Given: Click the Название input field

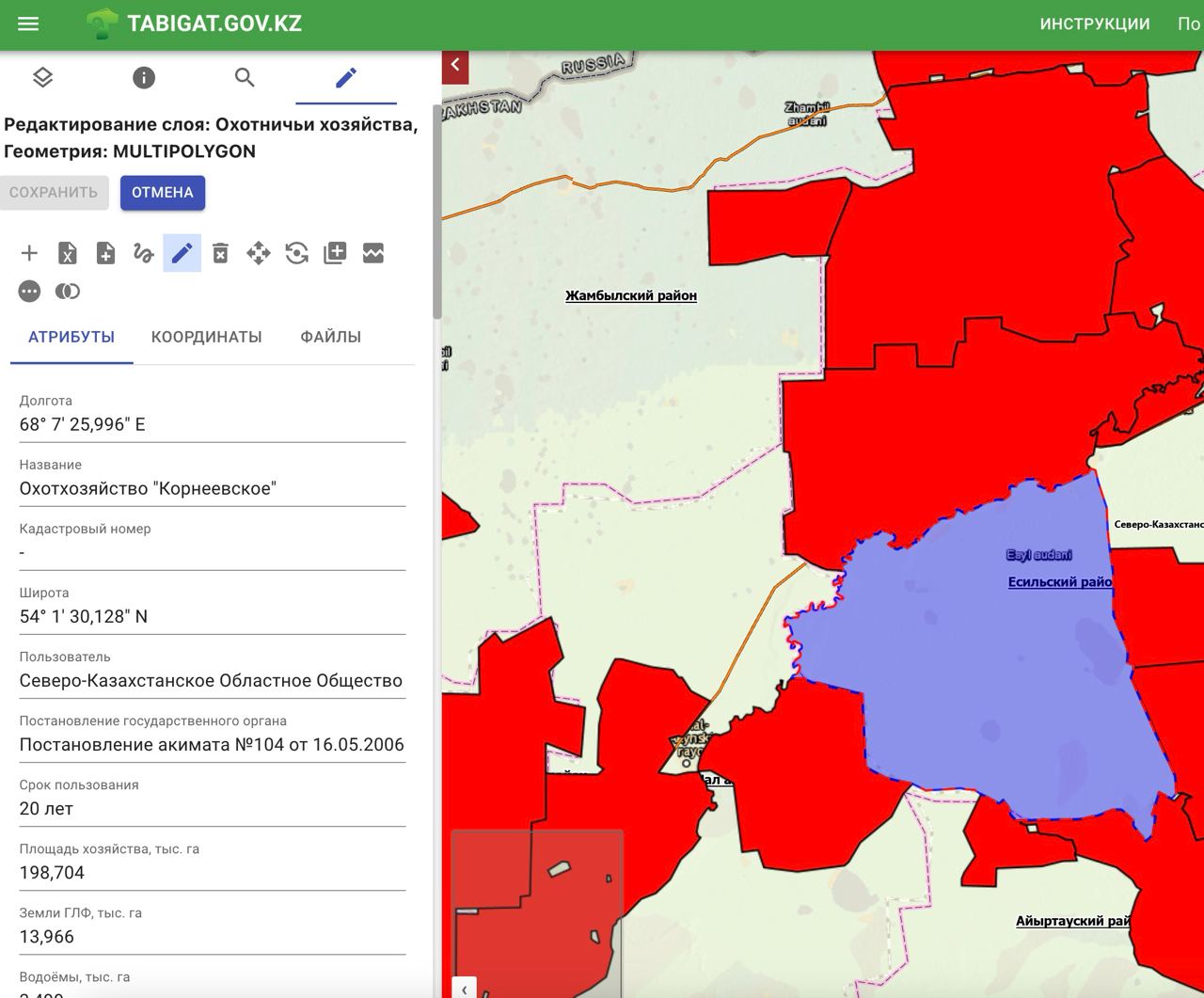Looking at the screenshot, I should coord(212,489).
